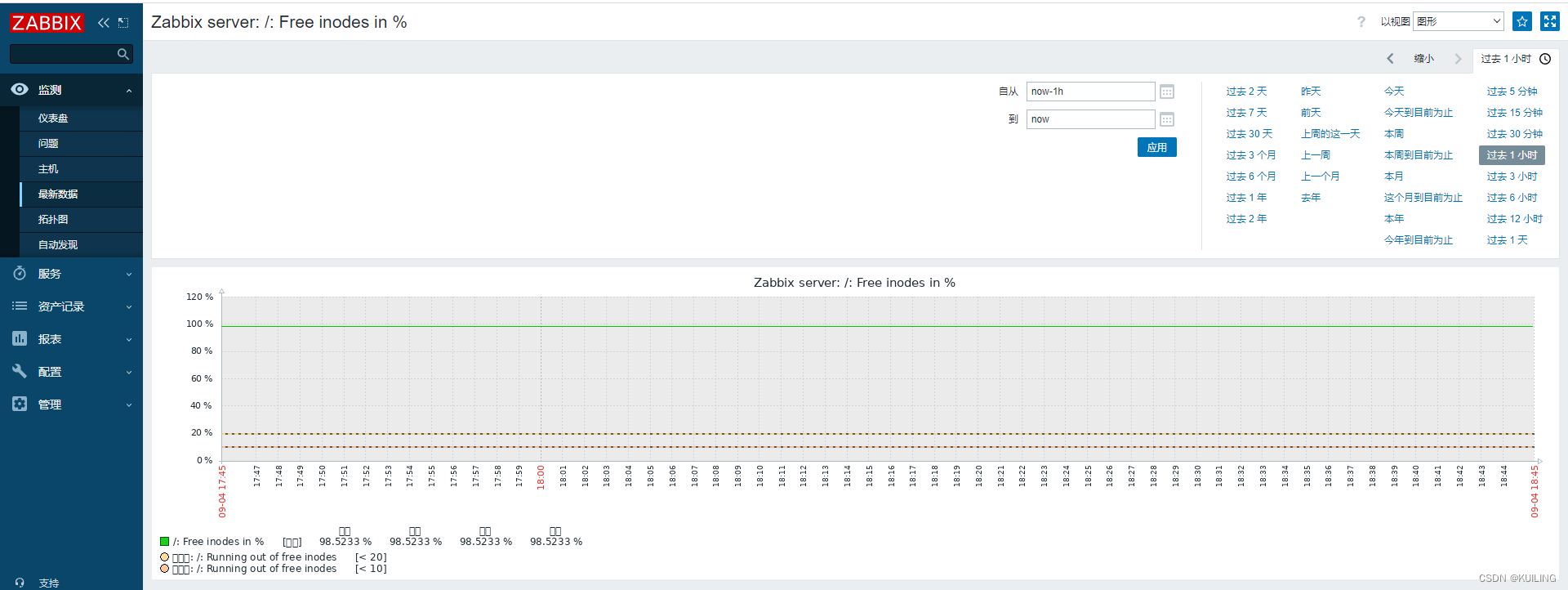Click the 服务 stopwatch icon
Screen dimensions: 1568x590
tap(20, 273)
